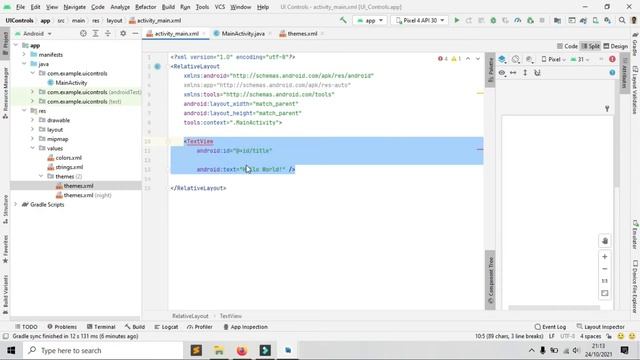Image resolution: width=640 pixels, height=360 pixels.
Task: Open App Inspection tool window
Action: [x=245, y=327]
